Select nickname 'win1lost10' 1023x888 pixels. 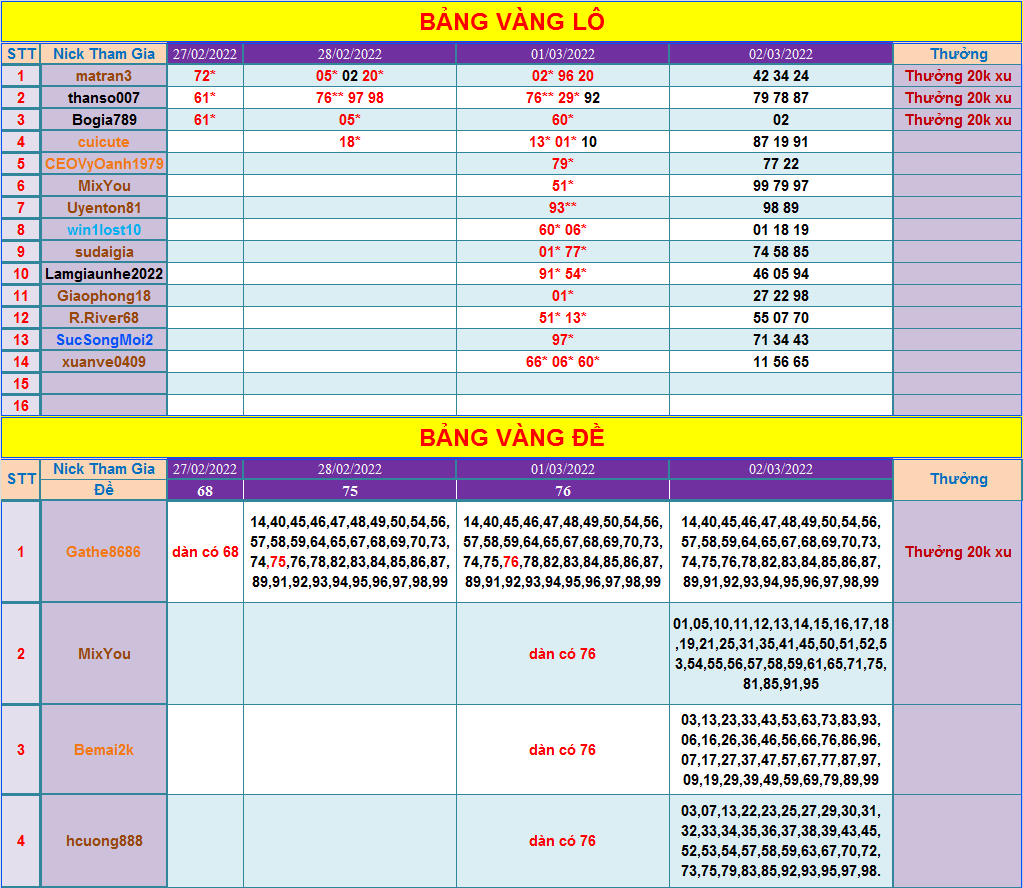[104, 230]
